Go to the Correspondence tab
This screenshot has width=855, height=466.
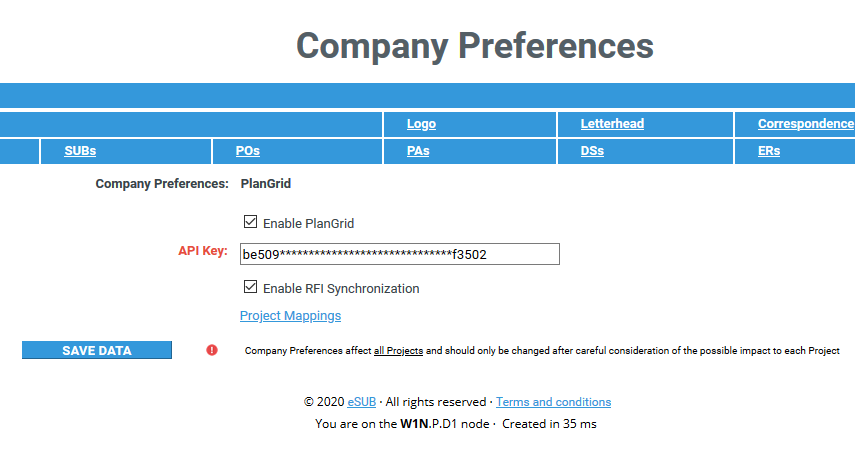(x=805, y=124)
